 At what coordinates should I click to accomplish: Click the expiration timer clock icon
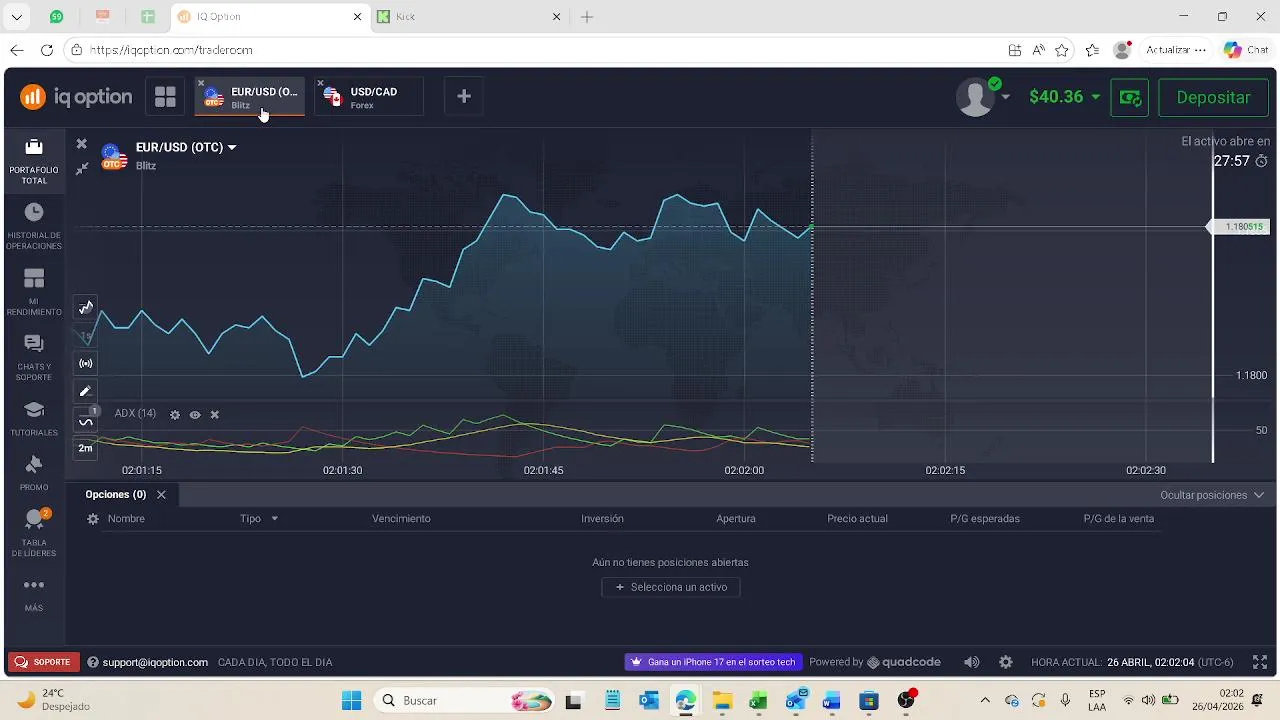click(x=1262, y=161)
